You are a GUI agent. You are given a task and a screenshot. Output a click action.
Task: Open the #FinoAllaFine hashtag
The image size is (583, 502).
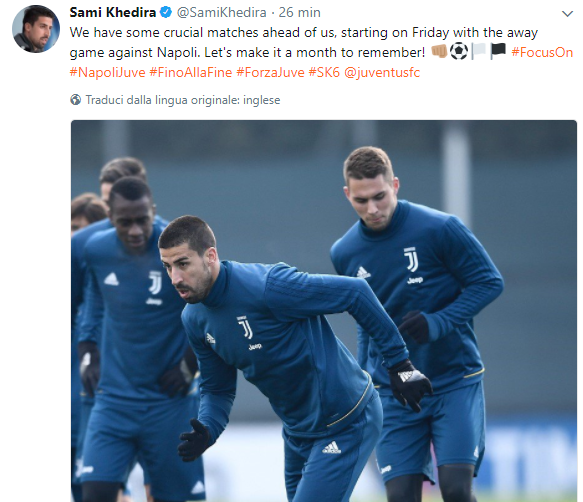(191, 72)
